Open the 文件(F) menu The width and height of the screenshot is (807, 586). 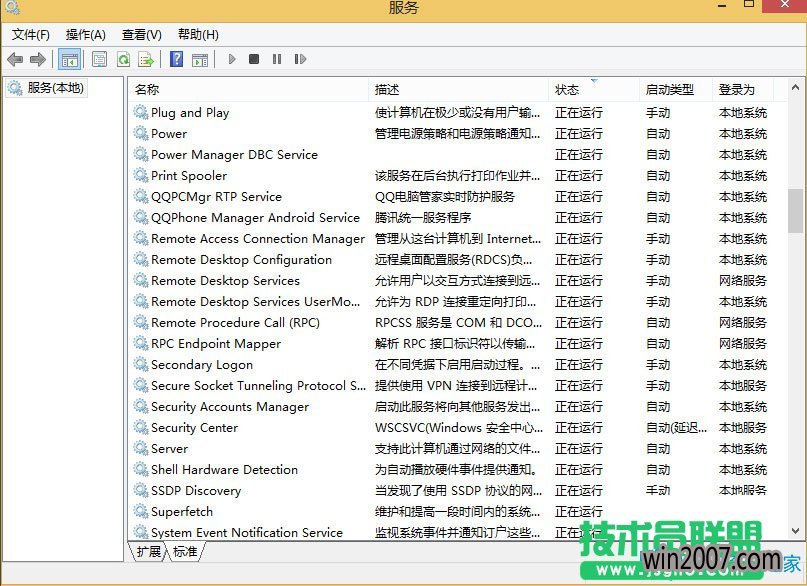pyautogui.click(x=31, y=34)
